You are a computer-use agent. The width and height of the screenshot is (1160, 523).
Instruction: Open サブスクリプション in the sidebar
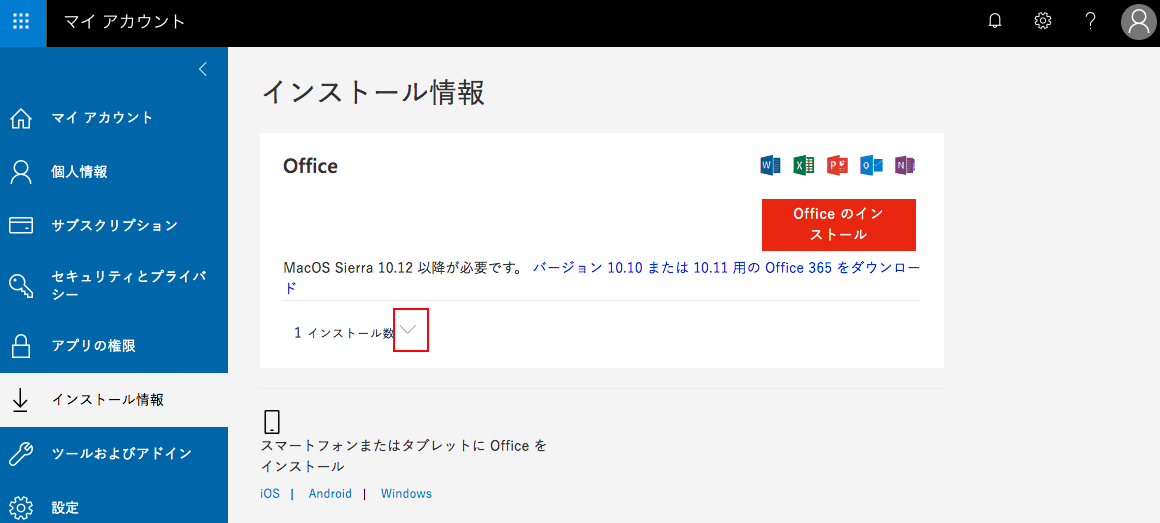coord(114,226)
